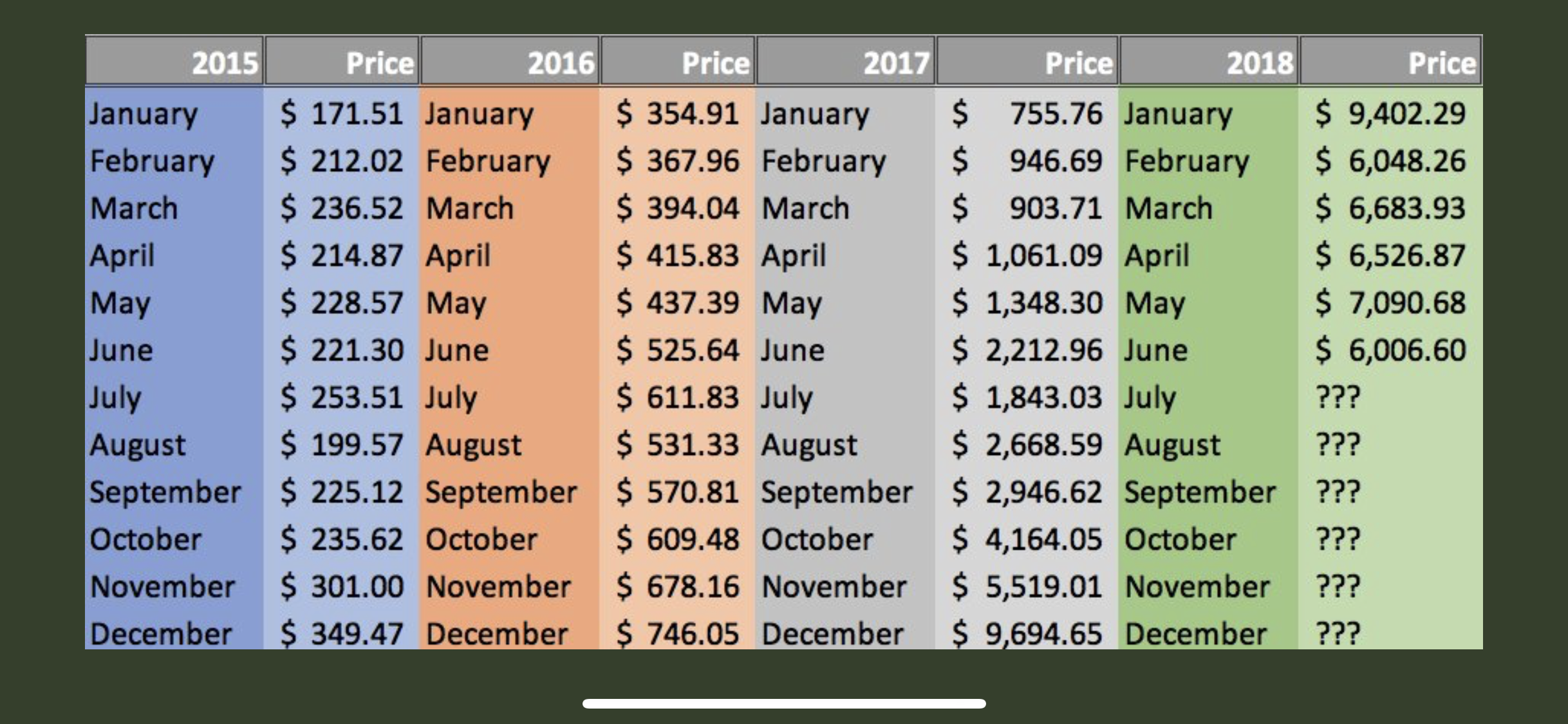The height and width of the screenshot is (724, 1568).
Task: Select December 2017 price $9,694.65
Action: [1027, 634]
